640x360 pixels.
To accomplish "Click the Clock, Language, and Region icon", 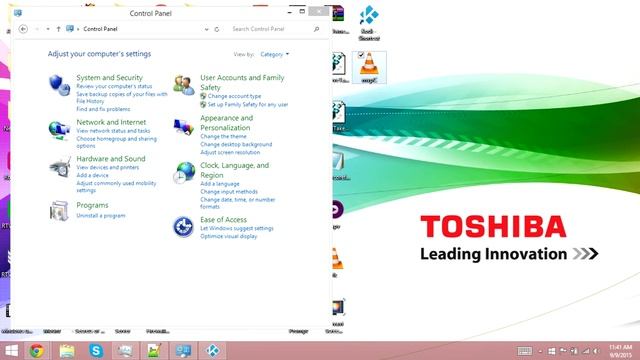I will (184, 173).
